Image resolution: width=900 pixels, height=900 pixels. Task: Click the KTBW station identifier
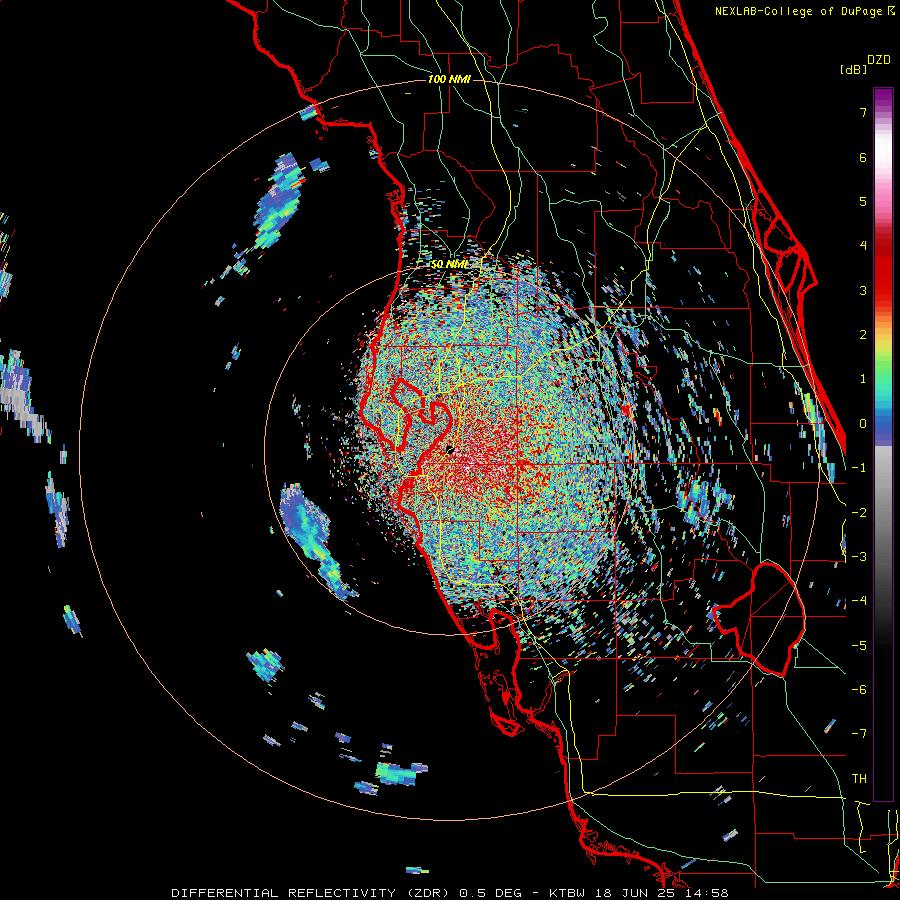tap(567, 893)
